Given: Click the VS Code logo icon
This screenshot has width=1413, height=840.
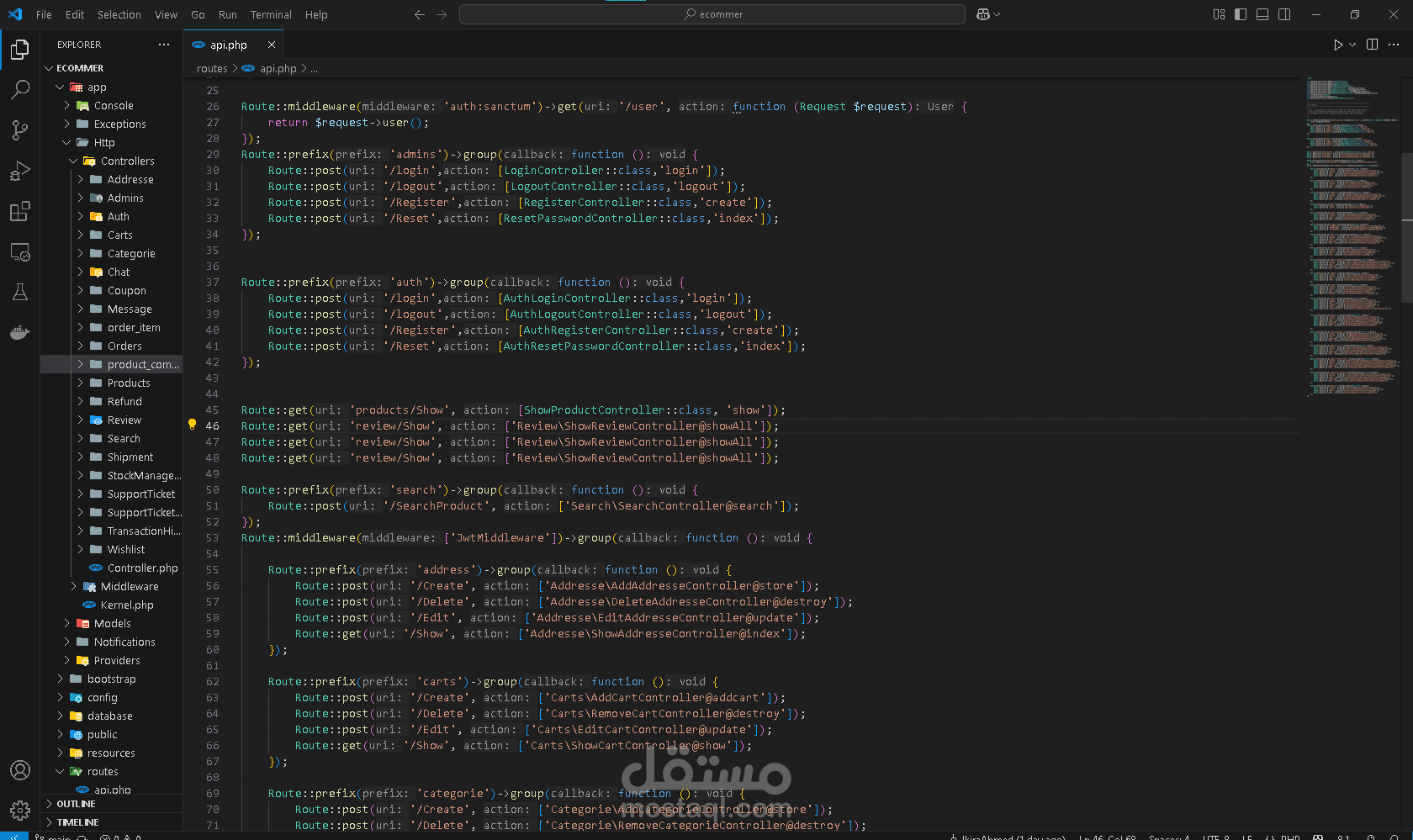Looking at the screenshot, I should click(15, 14).
